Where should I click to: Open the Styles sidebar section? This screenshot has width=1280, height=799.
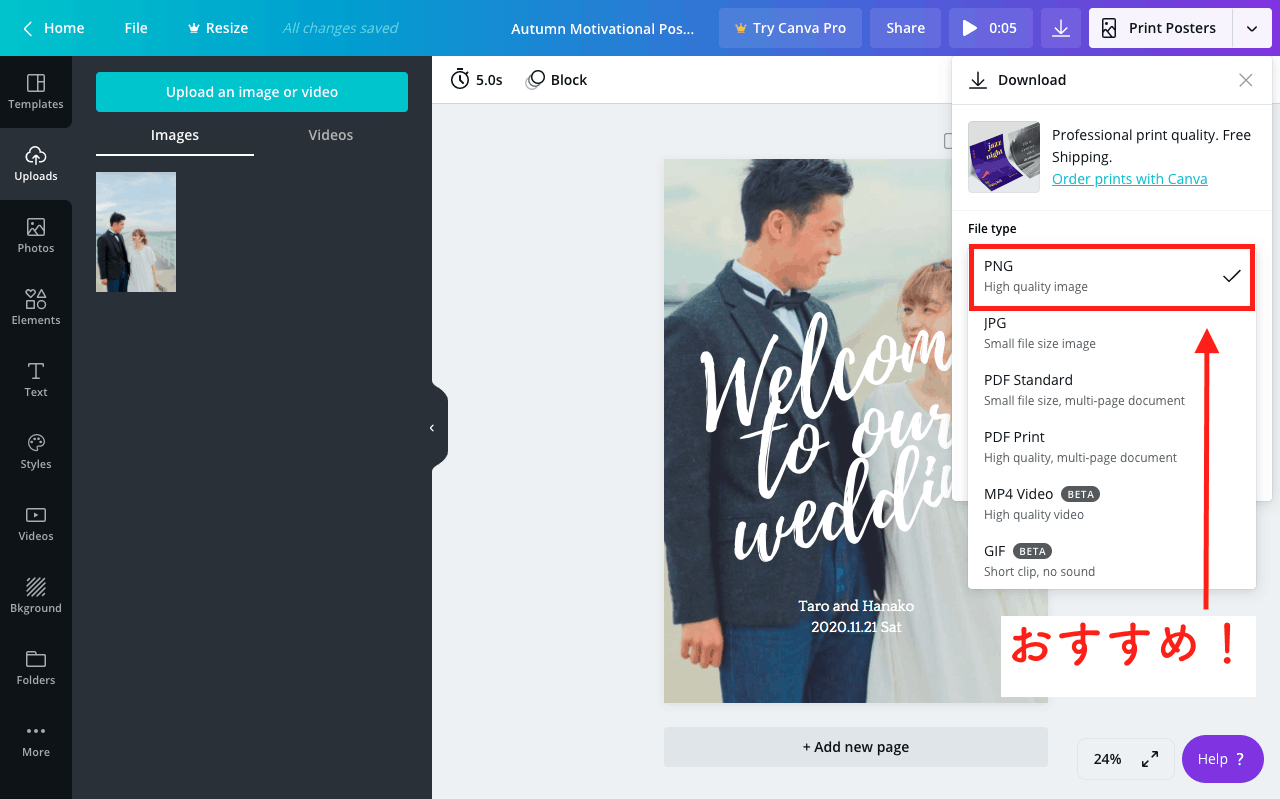[x=36, y=451]
